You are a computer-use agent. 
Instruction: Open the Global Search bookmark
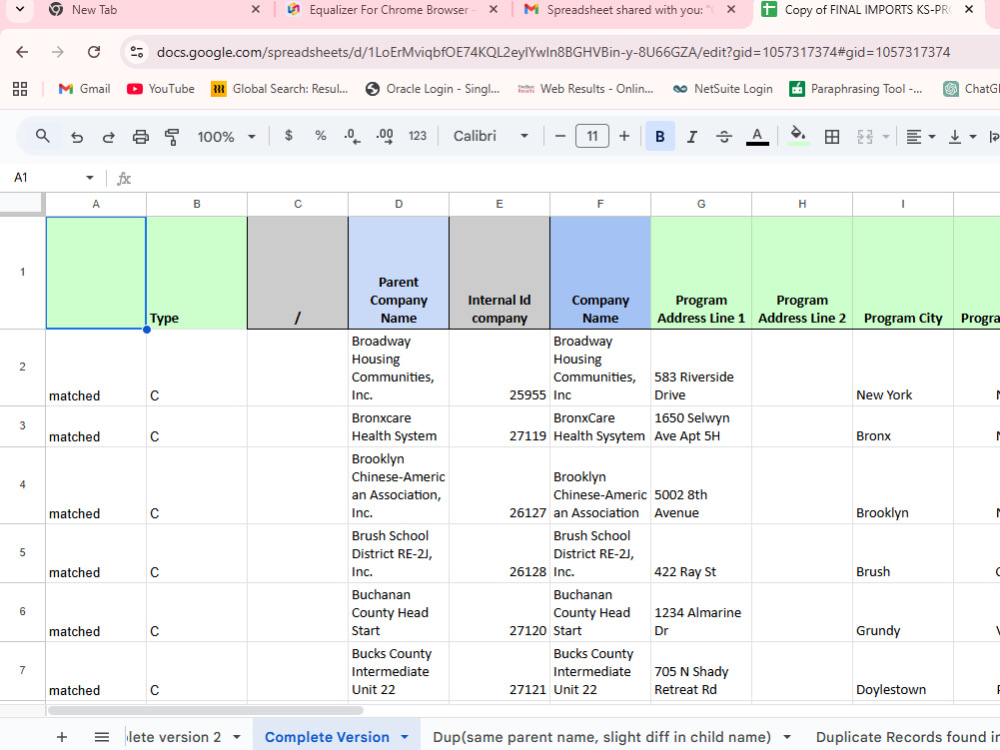[x=280, y=89]
